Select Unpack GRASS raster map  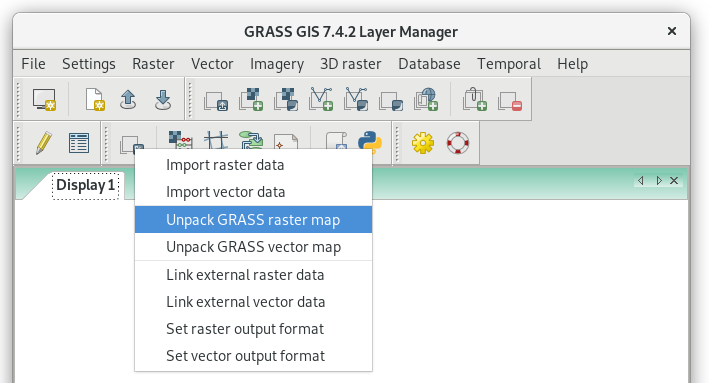[x=253, y=220]
